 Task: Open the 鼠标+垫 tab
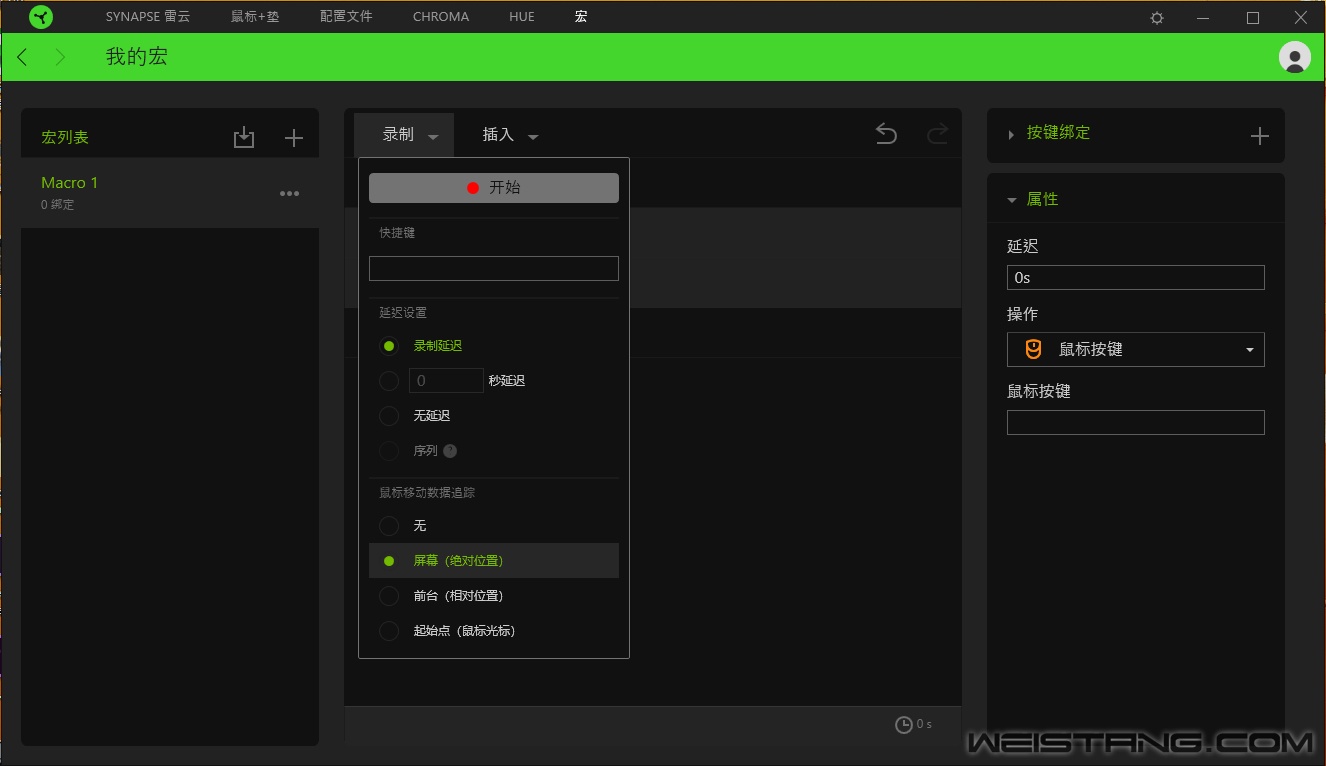click(255, 17)
